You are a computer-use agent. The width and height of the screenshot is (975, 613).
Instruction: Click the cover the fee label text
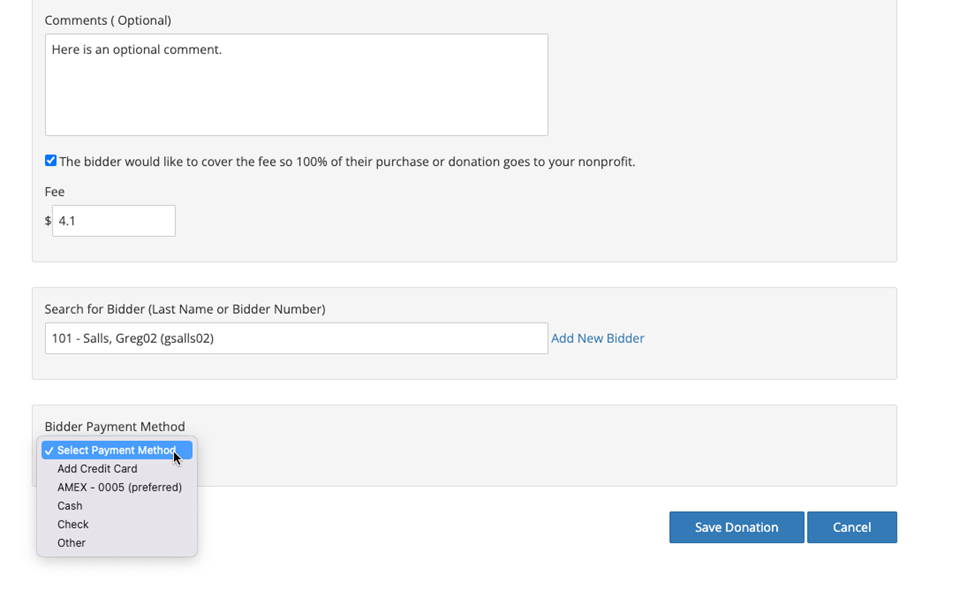coord(347,162)
